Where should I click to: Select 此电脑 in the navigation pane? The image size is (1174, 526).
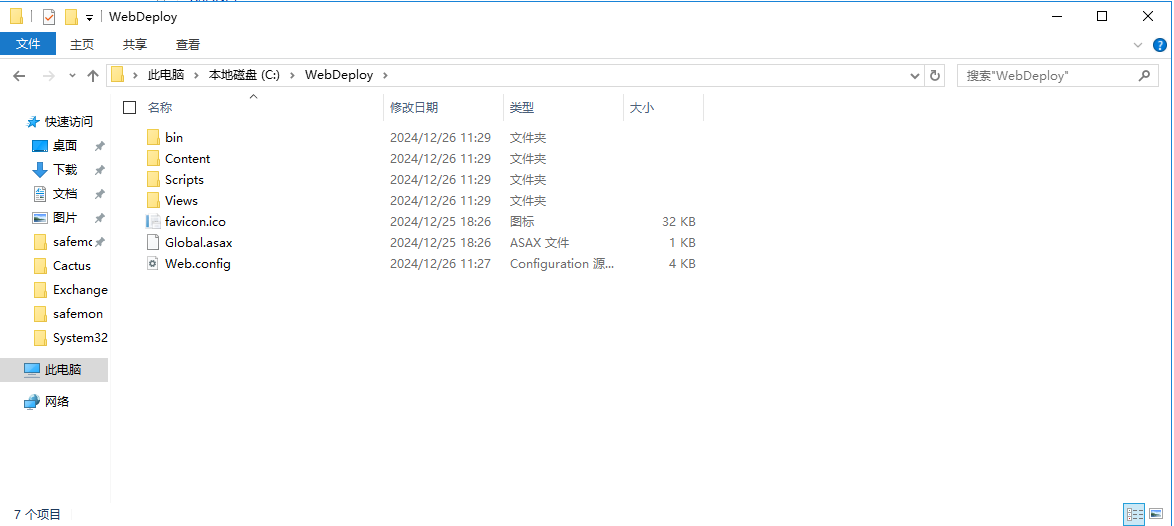(x=62, y=370)
